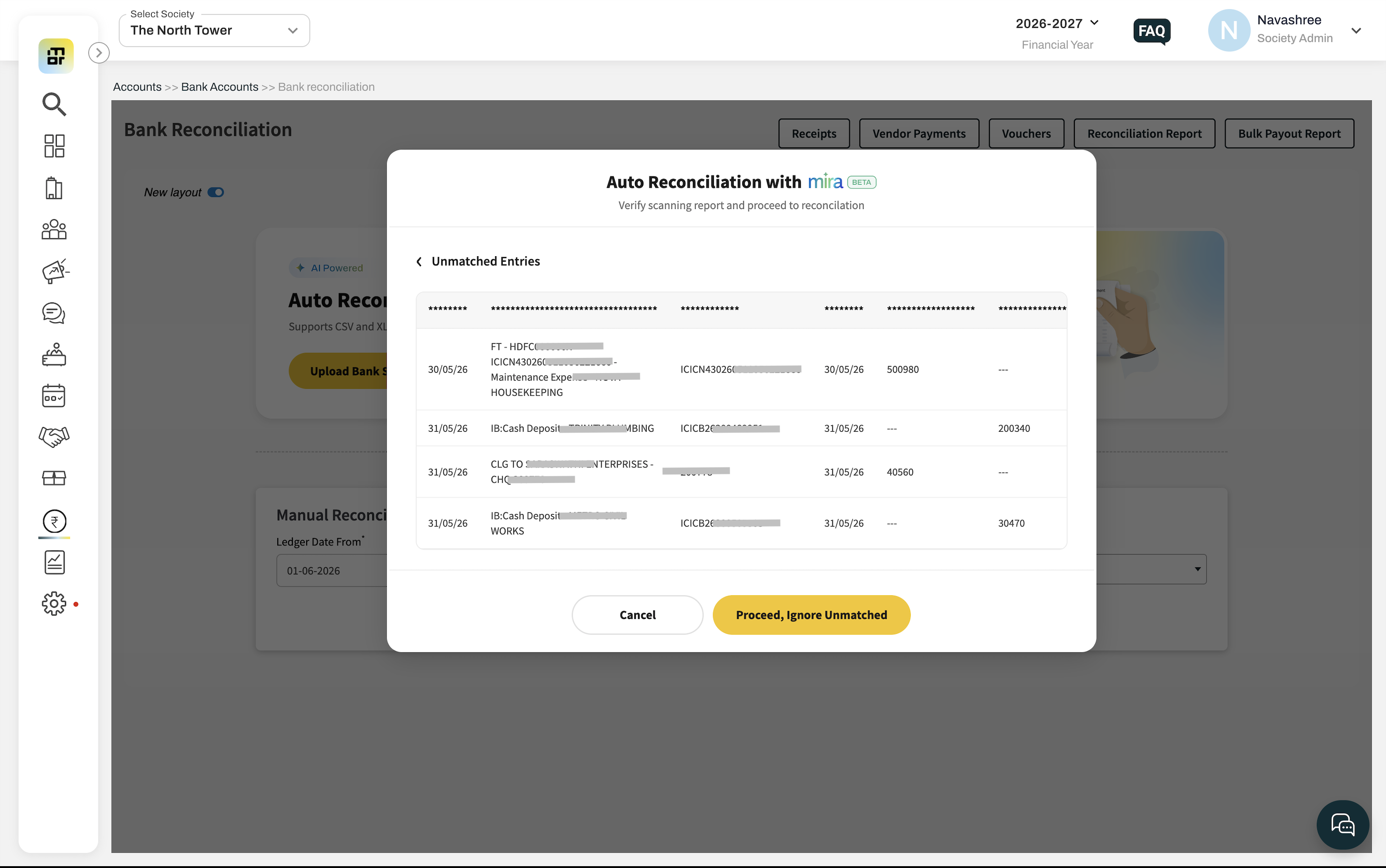1386x868 pixels.
Task: Open the building icon in sidebar
Action: (54, 188)
